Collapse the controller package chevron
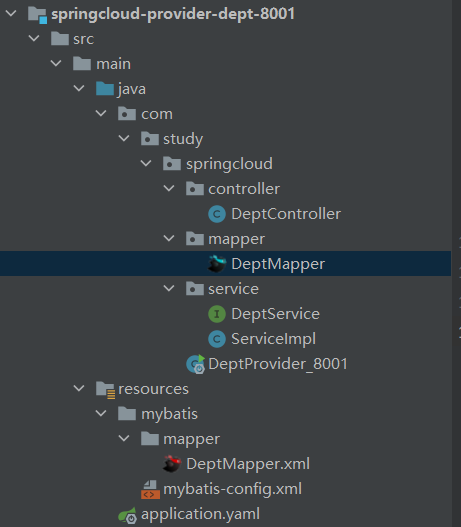The height and width of the screenshot is (527, 461). click(169, 188)
